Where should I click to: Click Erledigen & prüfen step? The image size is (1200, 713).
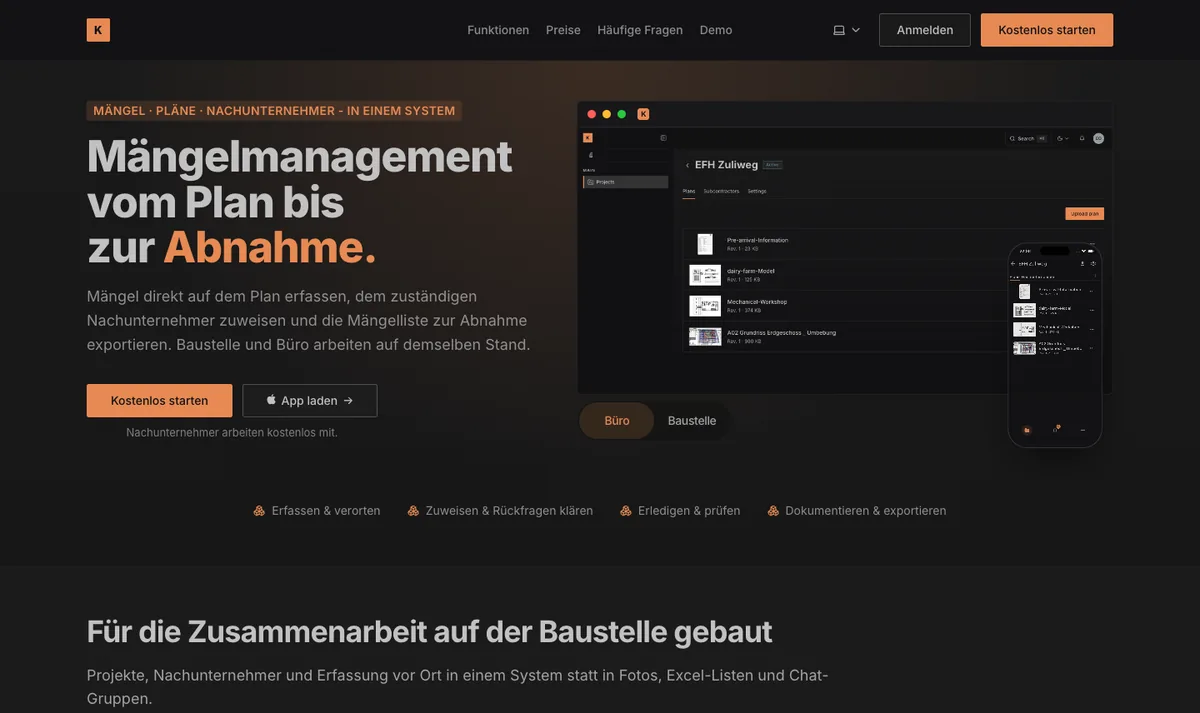pos(680,510)
